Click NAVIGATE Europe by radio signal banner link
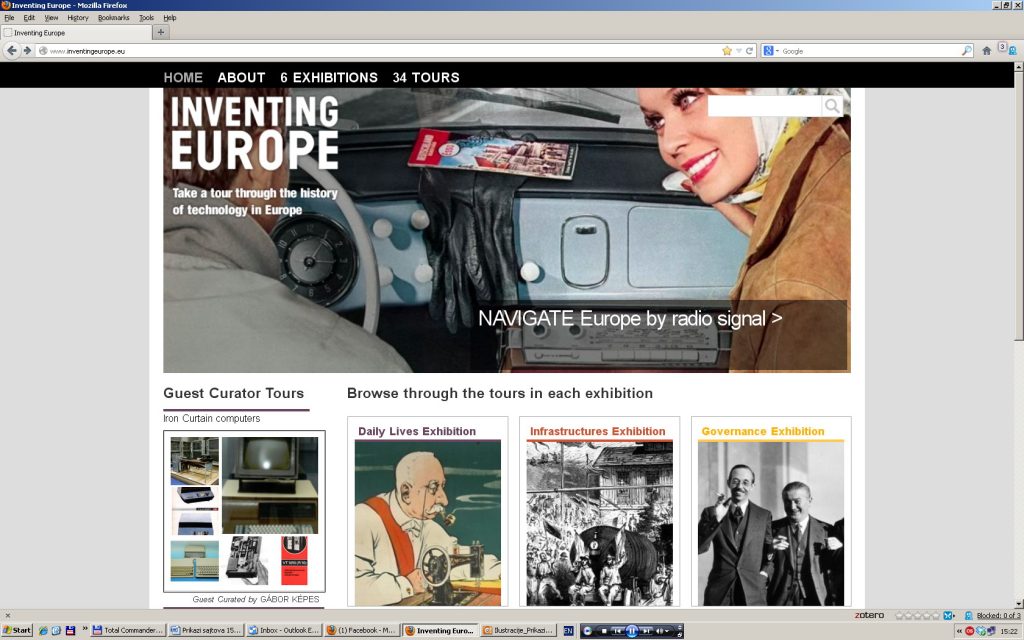This screenshot has height=640, width=1024. 630,319
